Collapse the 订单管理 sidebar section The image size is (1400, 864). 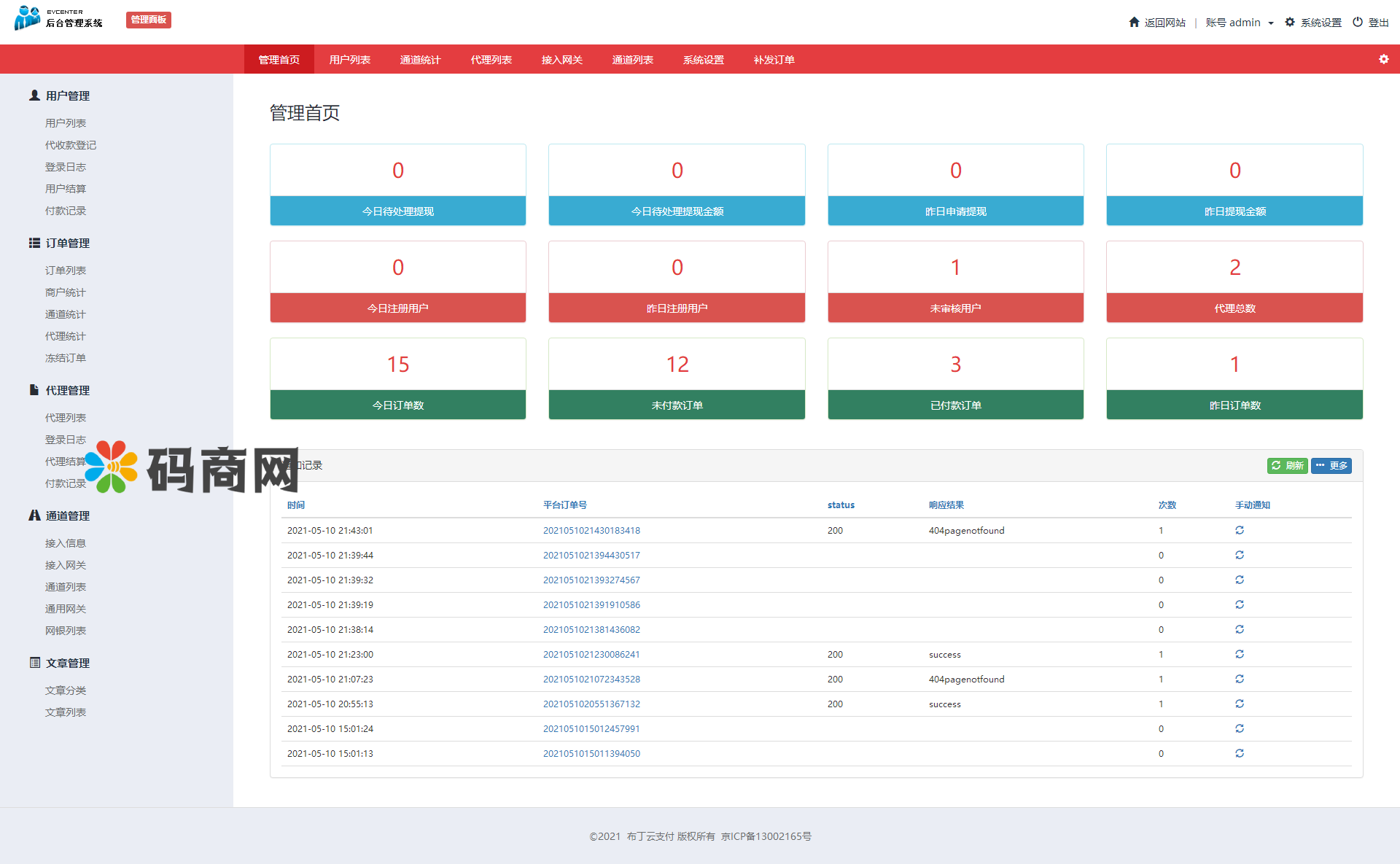click(x=67, y=243)
